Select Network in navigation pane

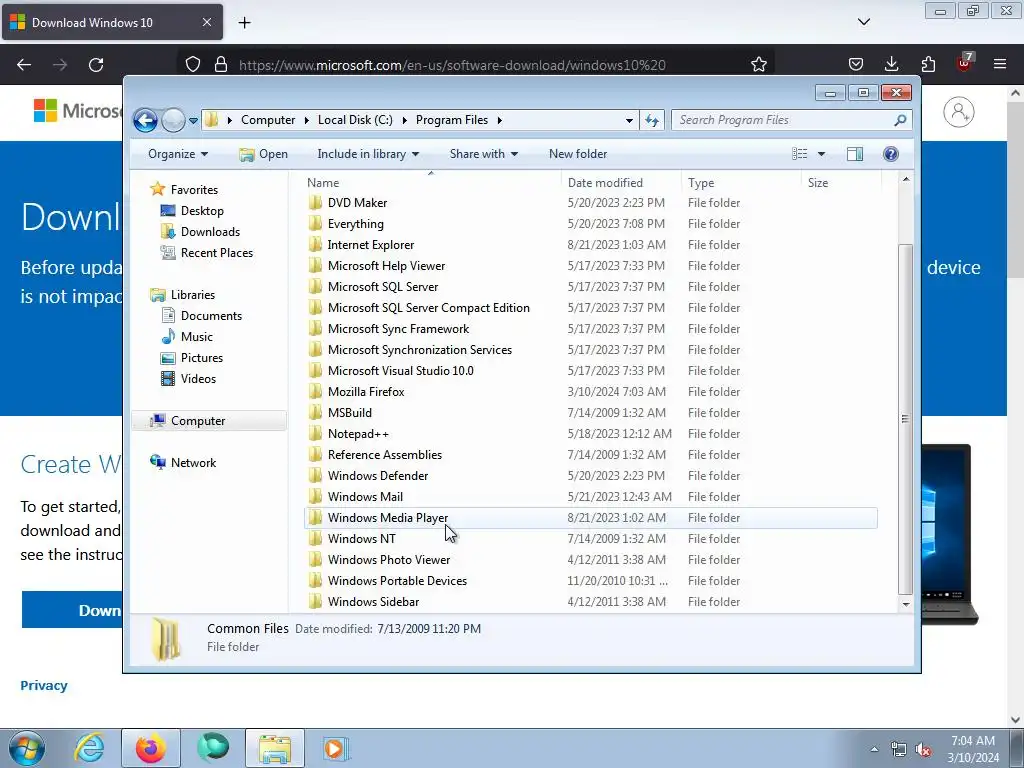(x=193, y=463)
